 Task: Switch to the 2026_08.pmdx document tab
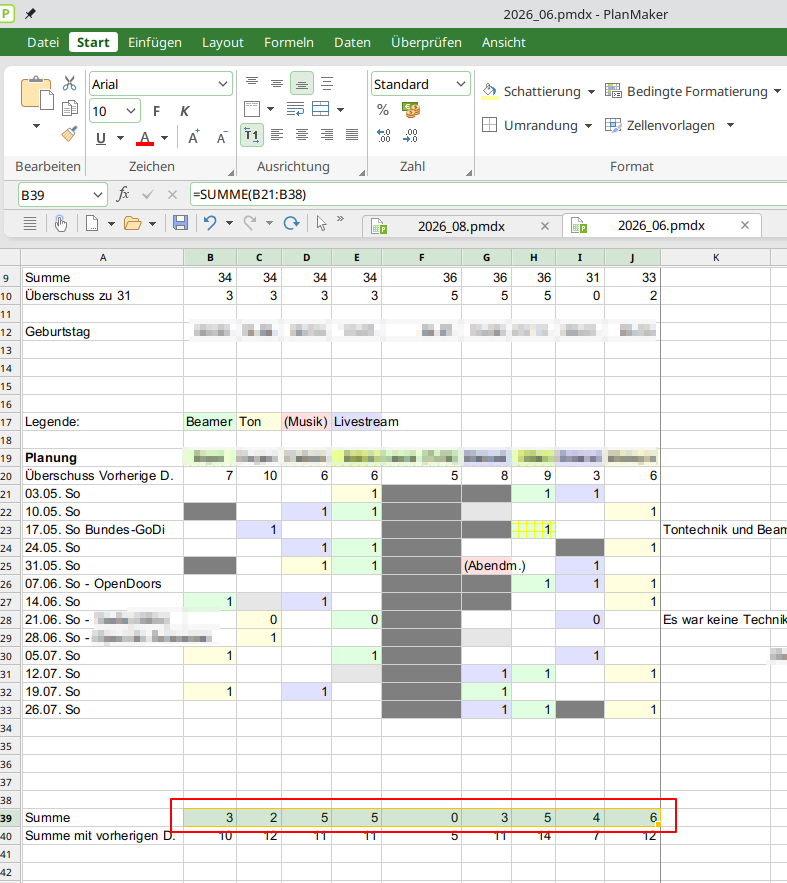click(x=460, y=226)
